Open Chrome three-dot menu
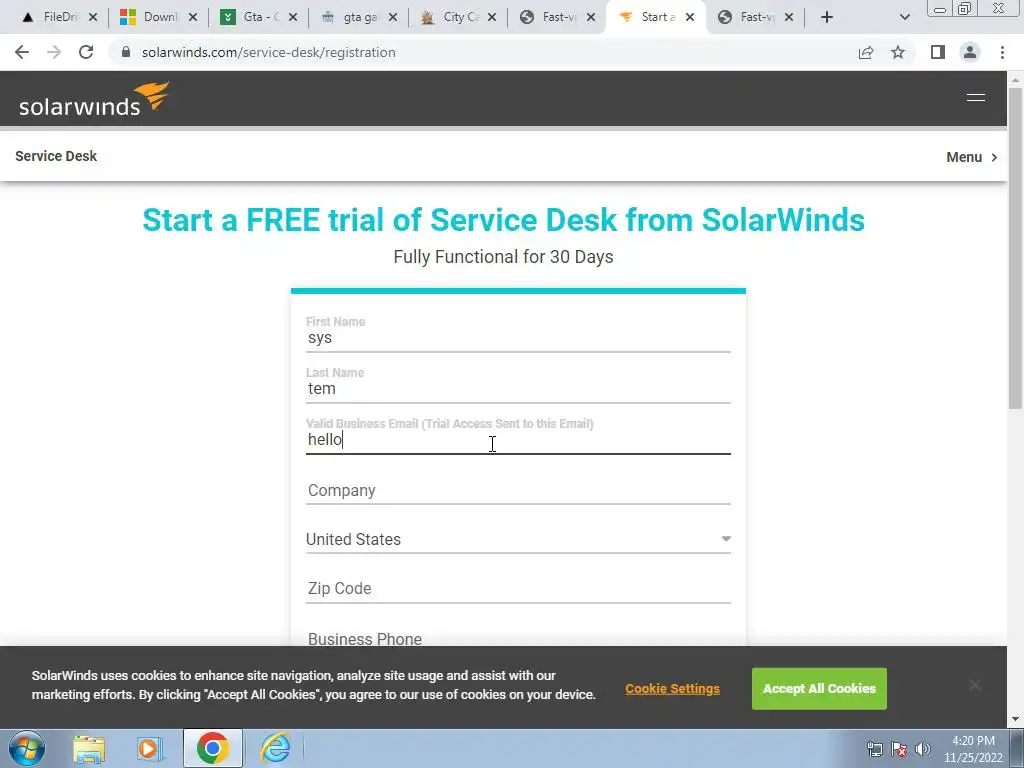The width and height of the screenshot is (1024, 768). (x=1002, y=52)
